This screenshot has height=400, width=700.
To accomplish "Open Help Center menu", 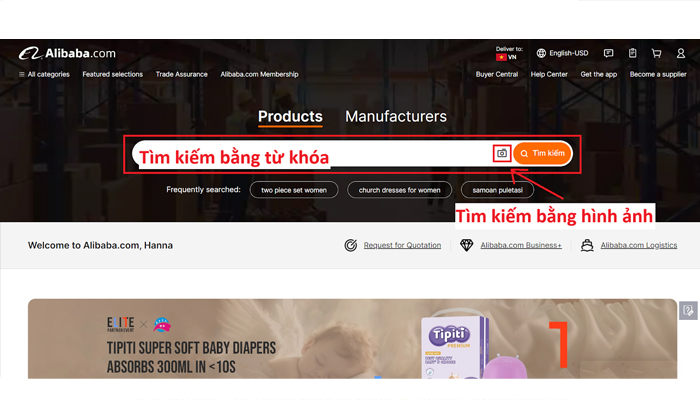I will [x=549, y=75].
